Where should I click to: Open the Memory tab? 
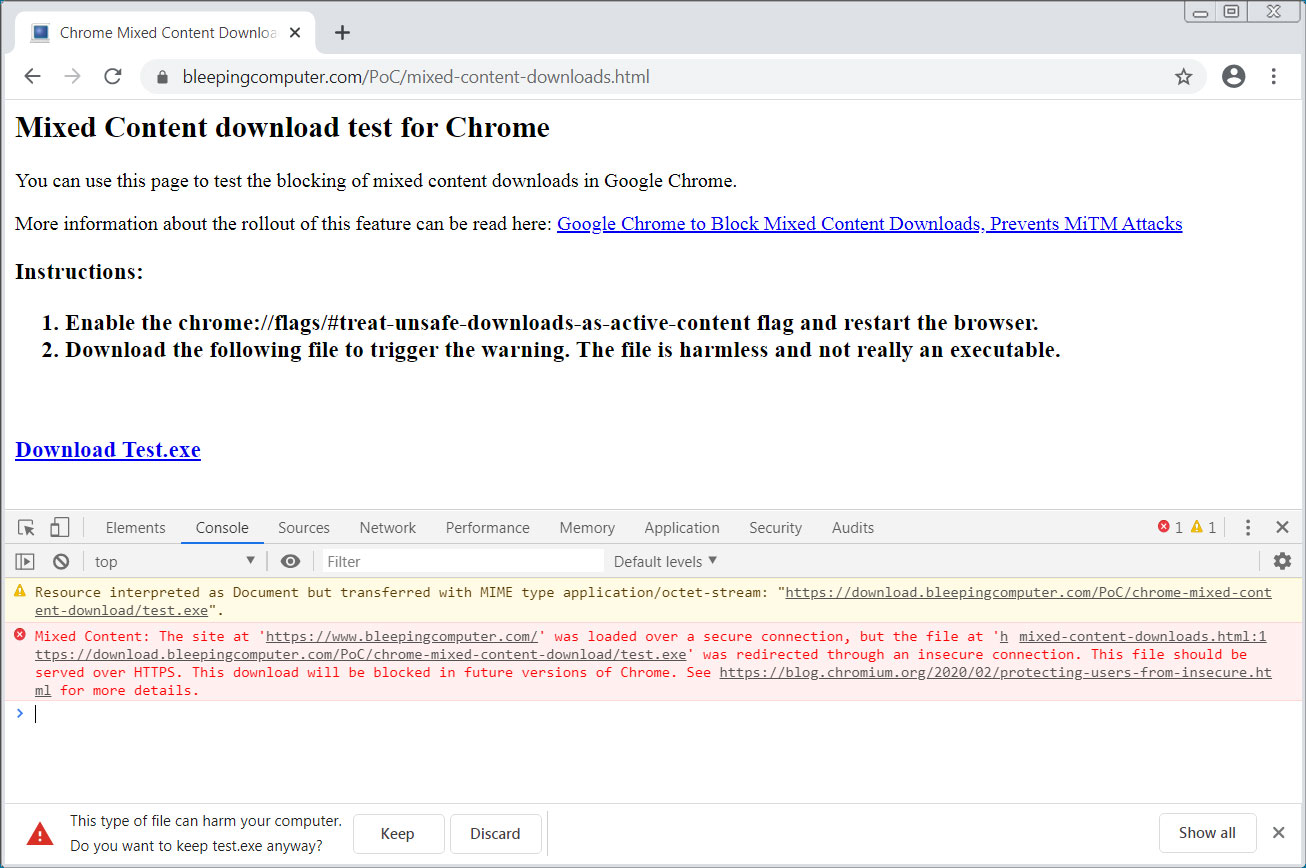tap(587, 528)
